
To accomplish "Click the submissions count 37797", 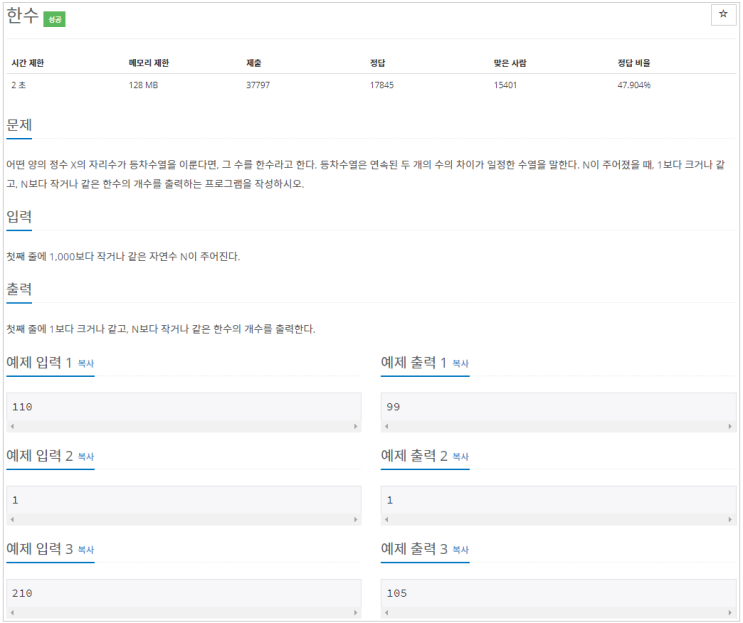I will 258,85.
